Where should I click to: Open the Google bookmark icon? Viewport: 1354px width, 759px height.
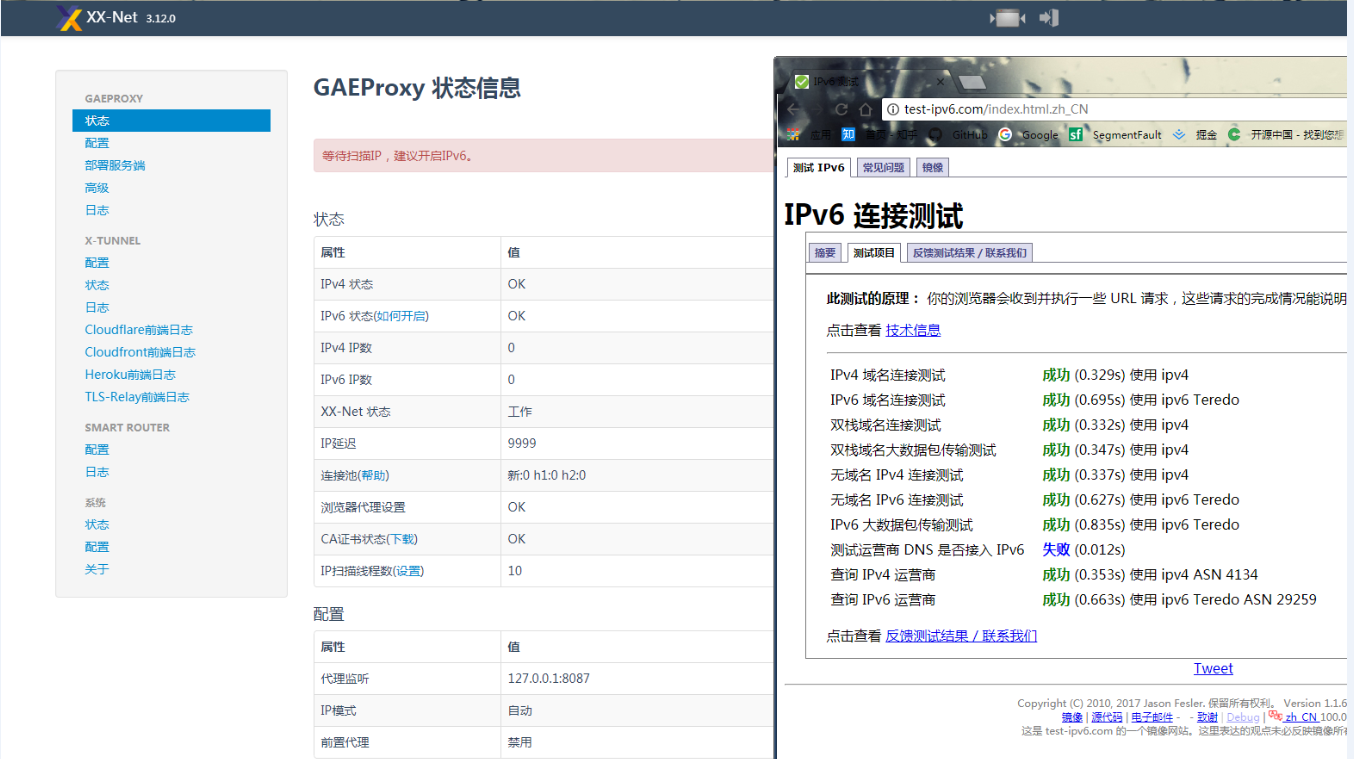coord(1006,134)
